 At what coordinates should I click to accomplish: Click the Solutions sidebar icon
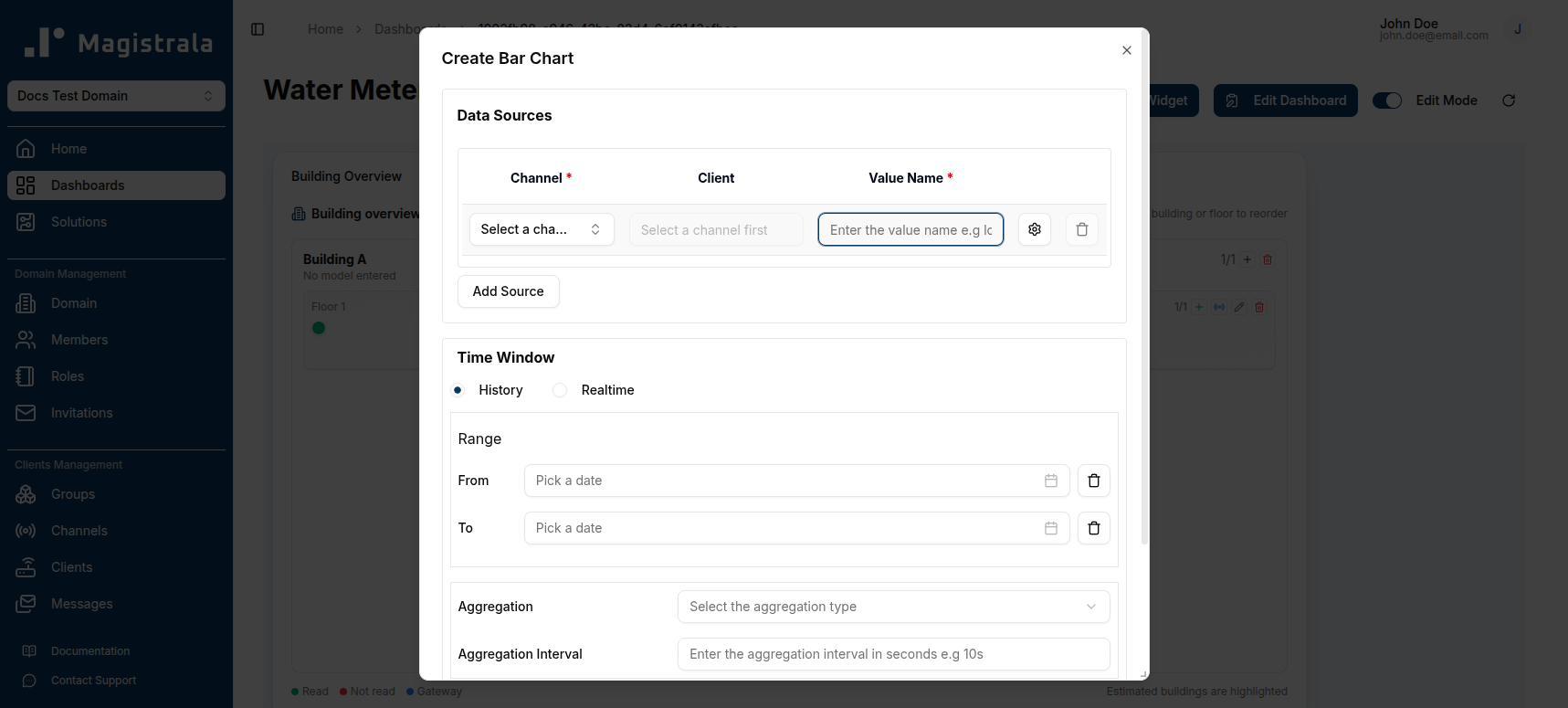(x=26, y=222)
